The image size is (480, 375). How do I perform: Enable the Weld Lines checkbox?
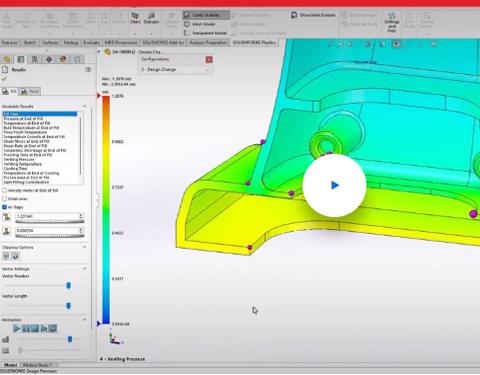tap(4, 199)
